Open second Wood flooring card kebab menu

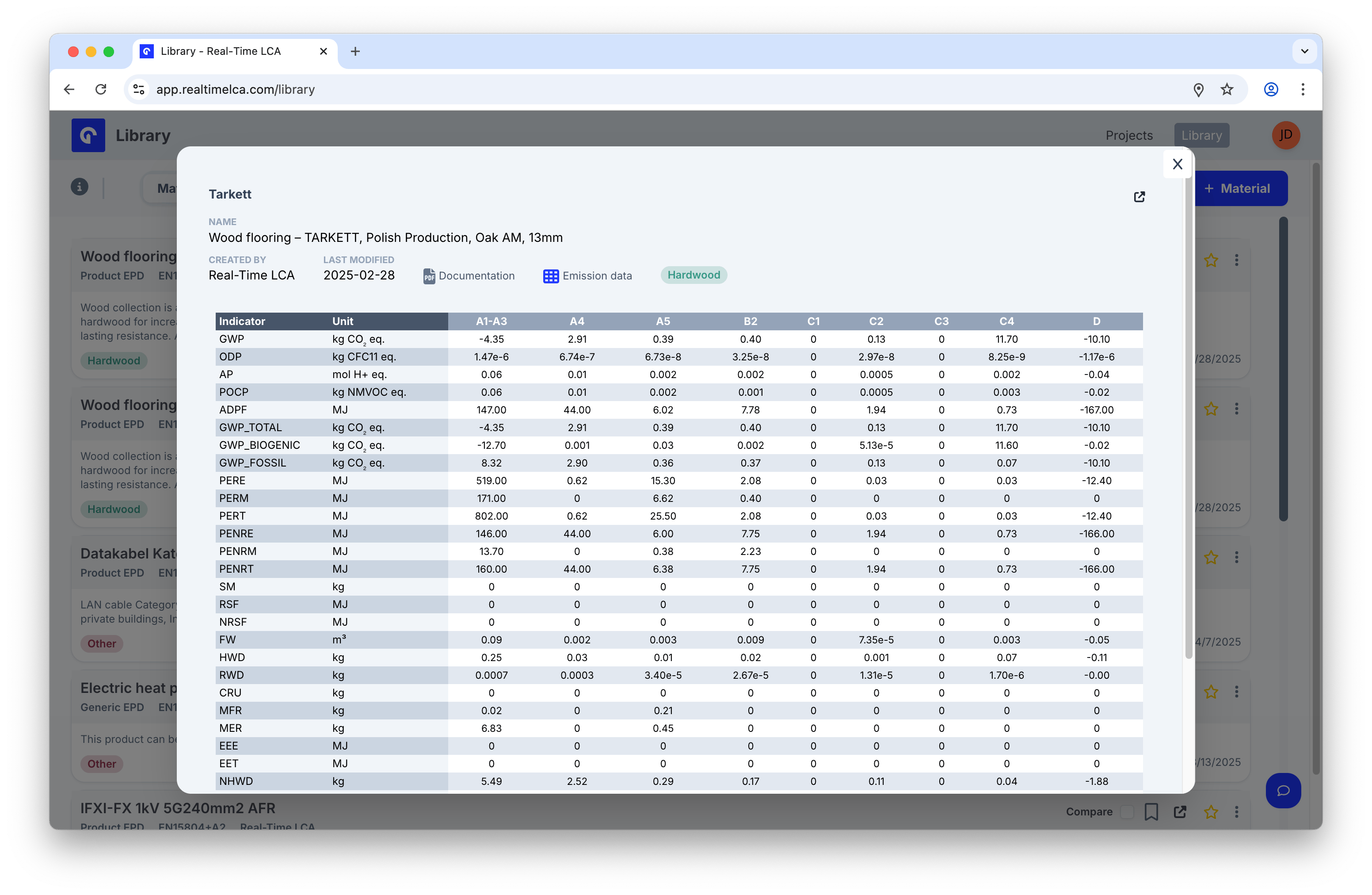1237,409
